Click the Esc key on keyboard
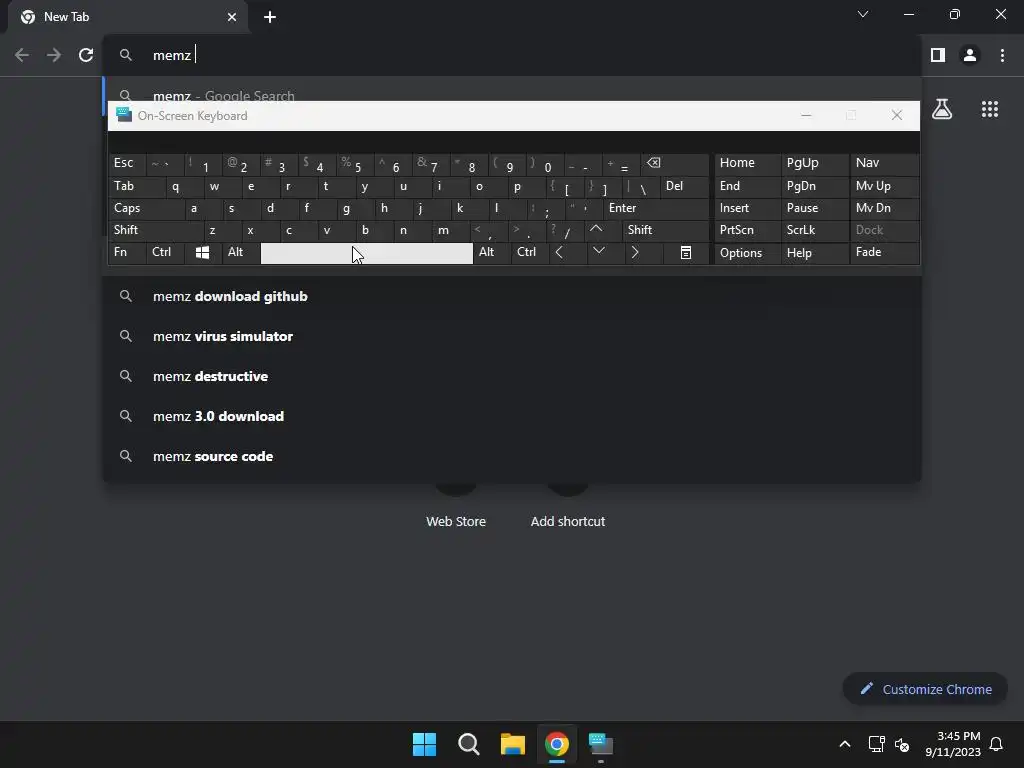Image resolution: width=1024 pixels, height=768 pixels. 127,163
